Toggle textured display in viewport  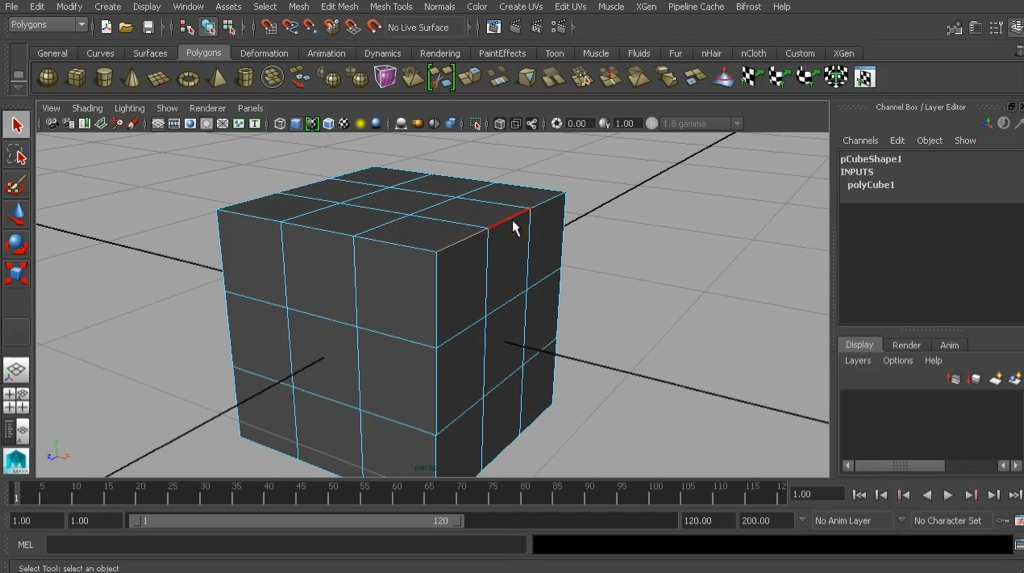(344, 124)
